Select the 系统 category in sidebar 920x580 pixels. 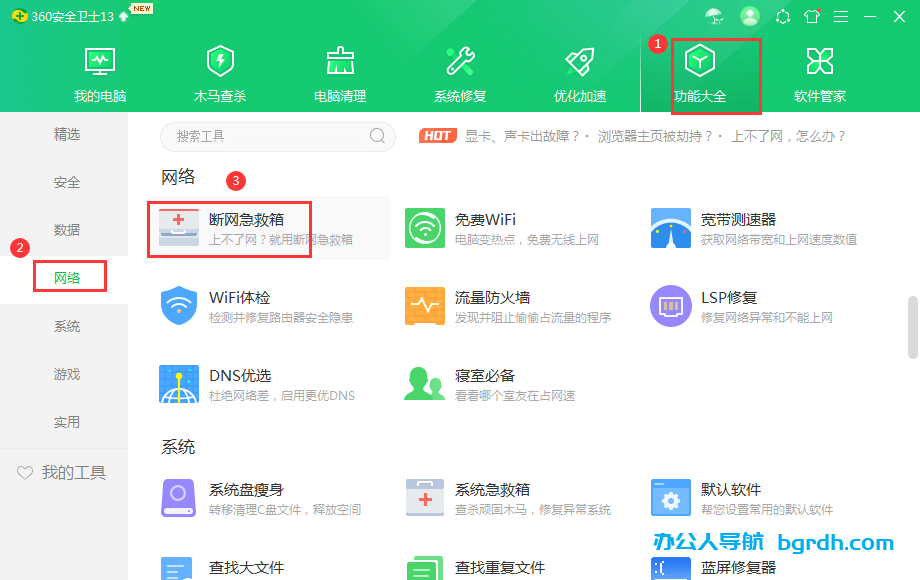(x=66, y=325)
